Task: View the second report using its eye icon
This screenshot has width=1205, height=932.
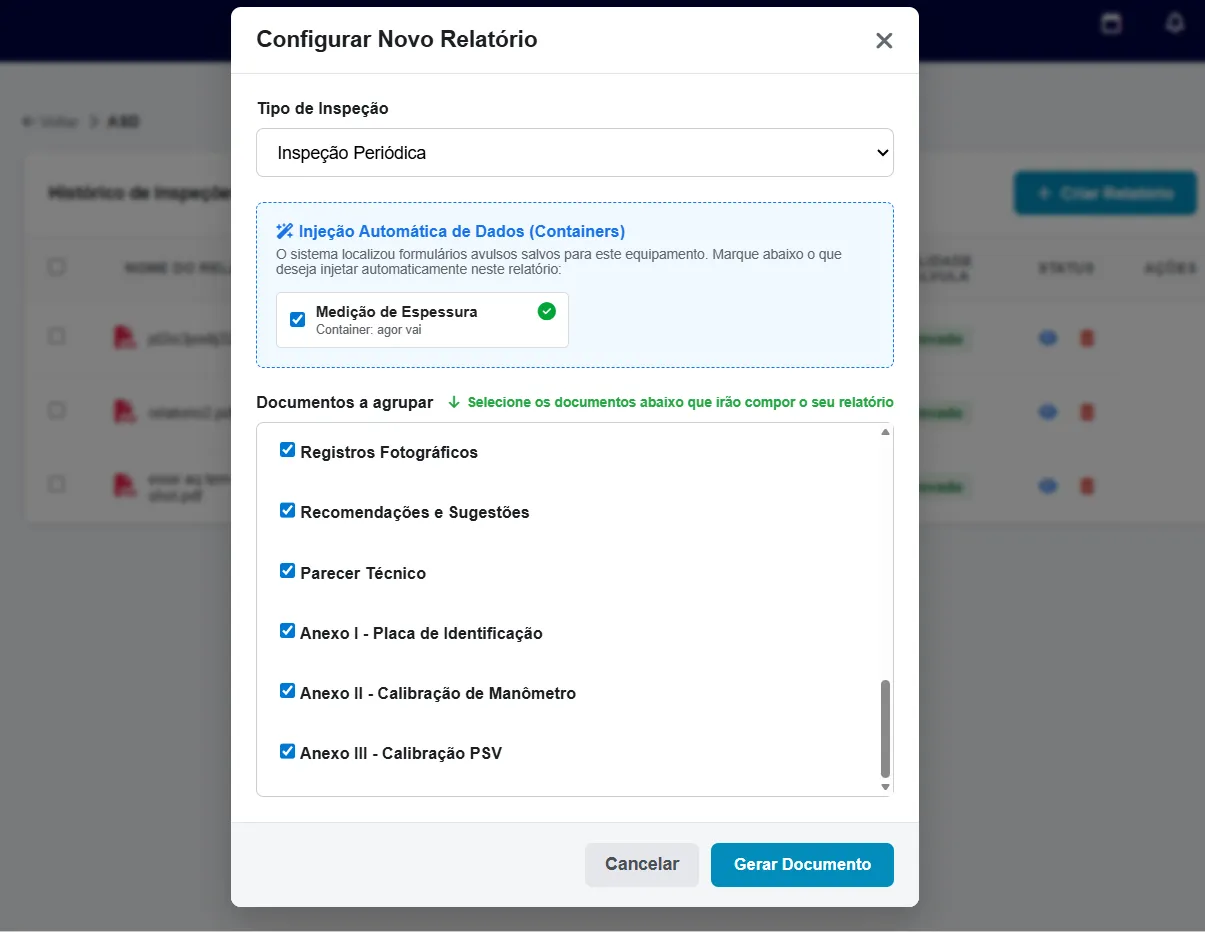Action: click(1047, 412)
